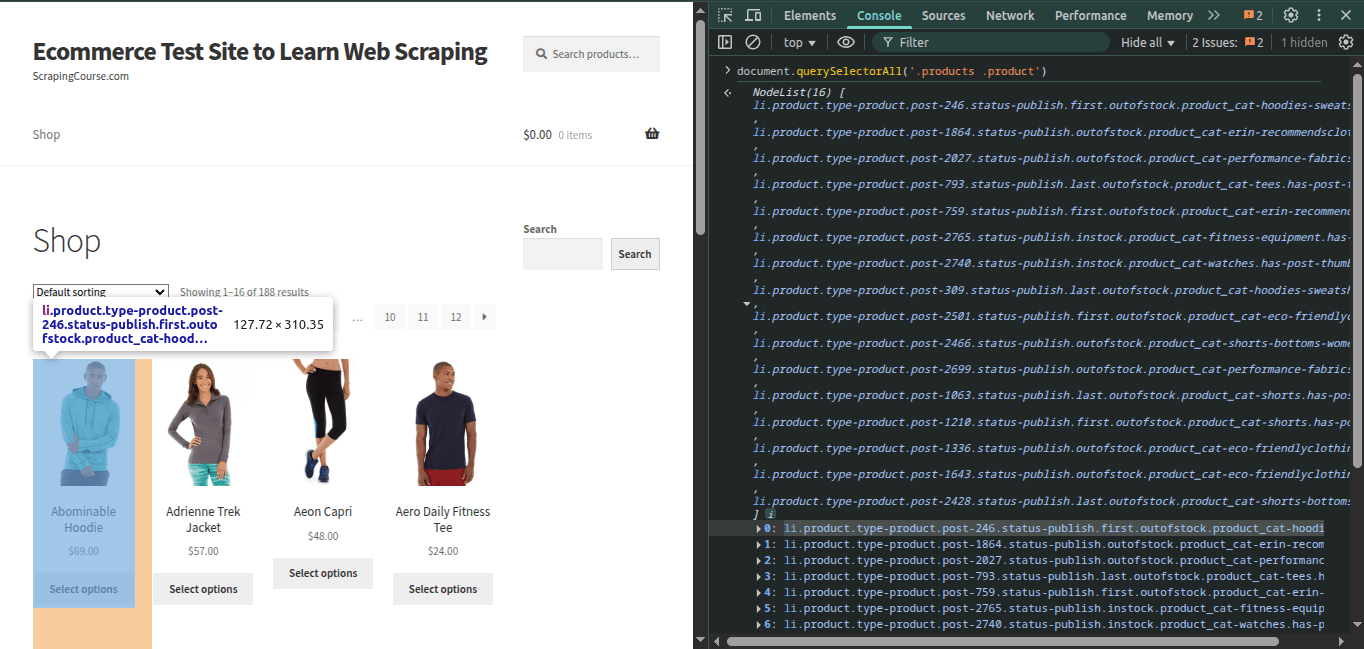
Task: Open the Aeon Capri product image
Action: coord(323,423)
